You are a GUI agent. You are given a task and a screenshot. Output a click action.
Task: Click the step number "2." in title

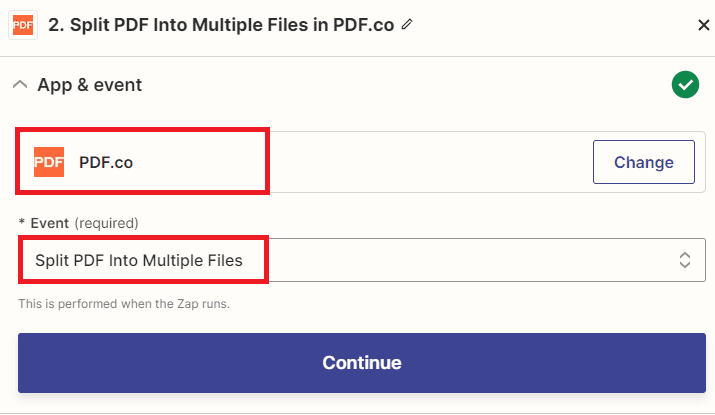[x=57, y=24]
